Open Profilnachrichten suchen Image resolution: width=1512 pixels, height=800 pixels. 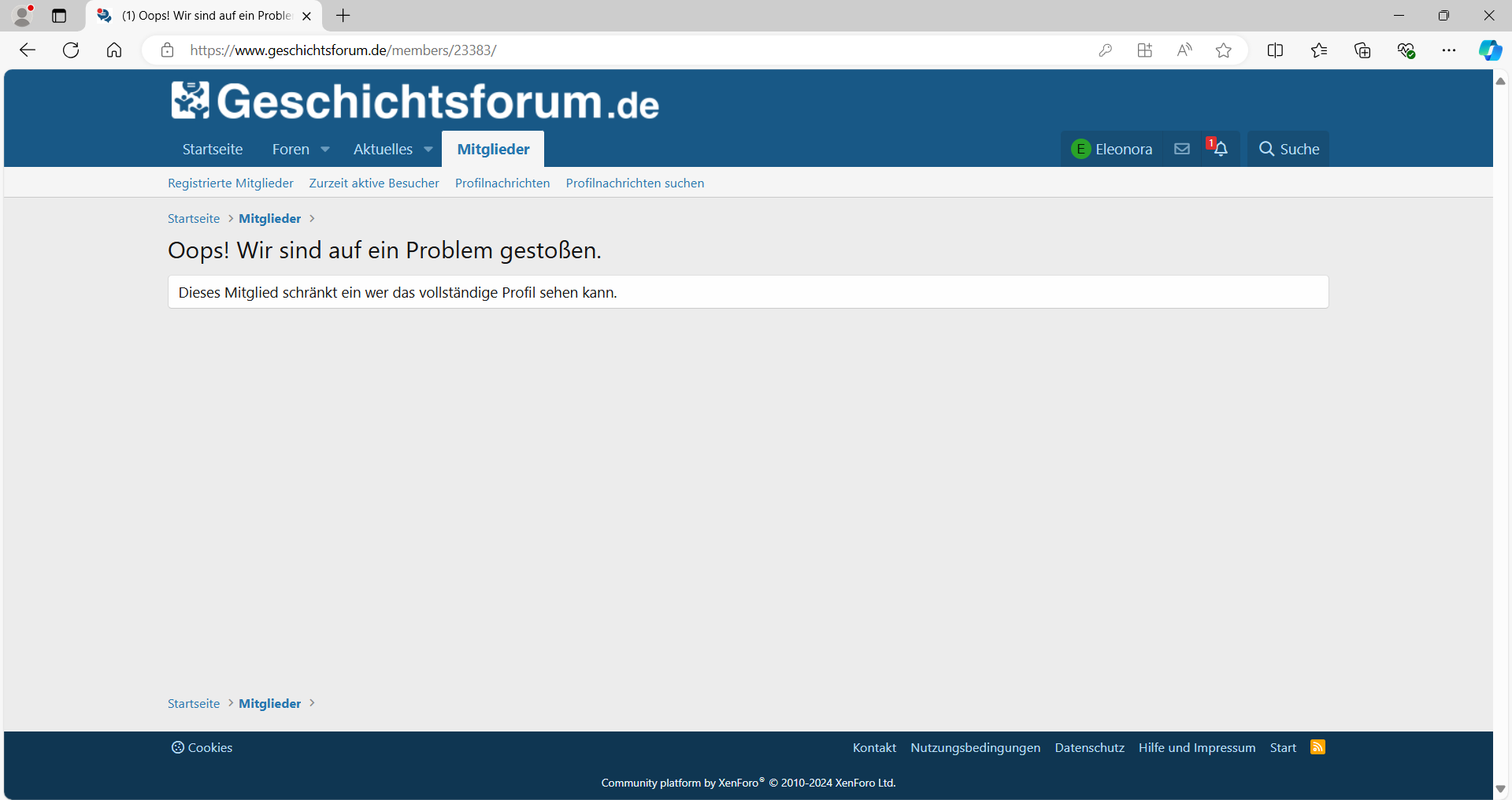[635, 183]
